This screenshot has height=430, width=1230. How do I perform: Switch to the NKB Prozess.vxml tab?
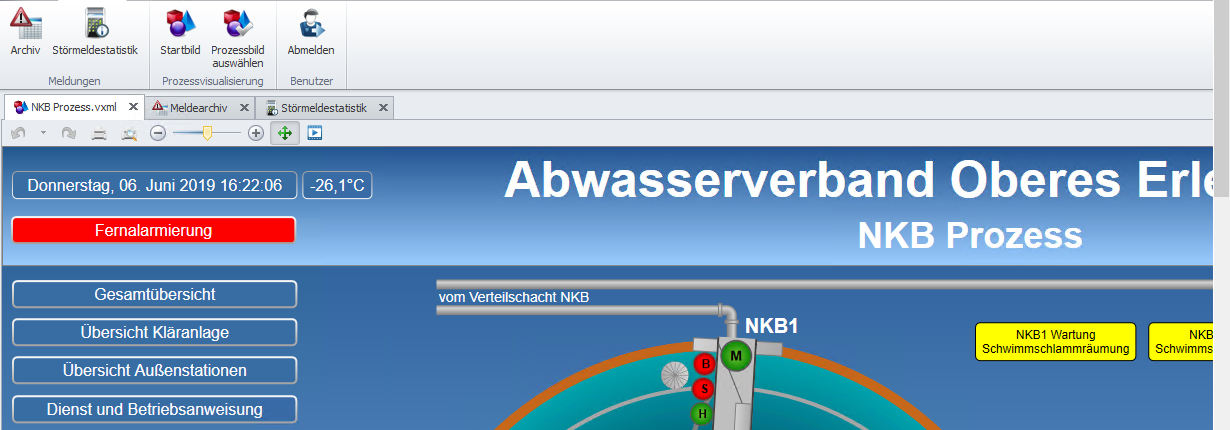pyautogui.click(x=74, y=107)
